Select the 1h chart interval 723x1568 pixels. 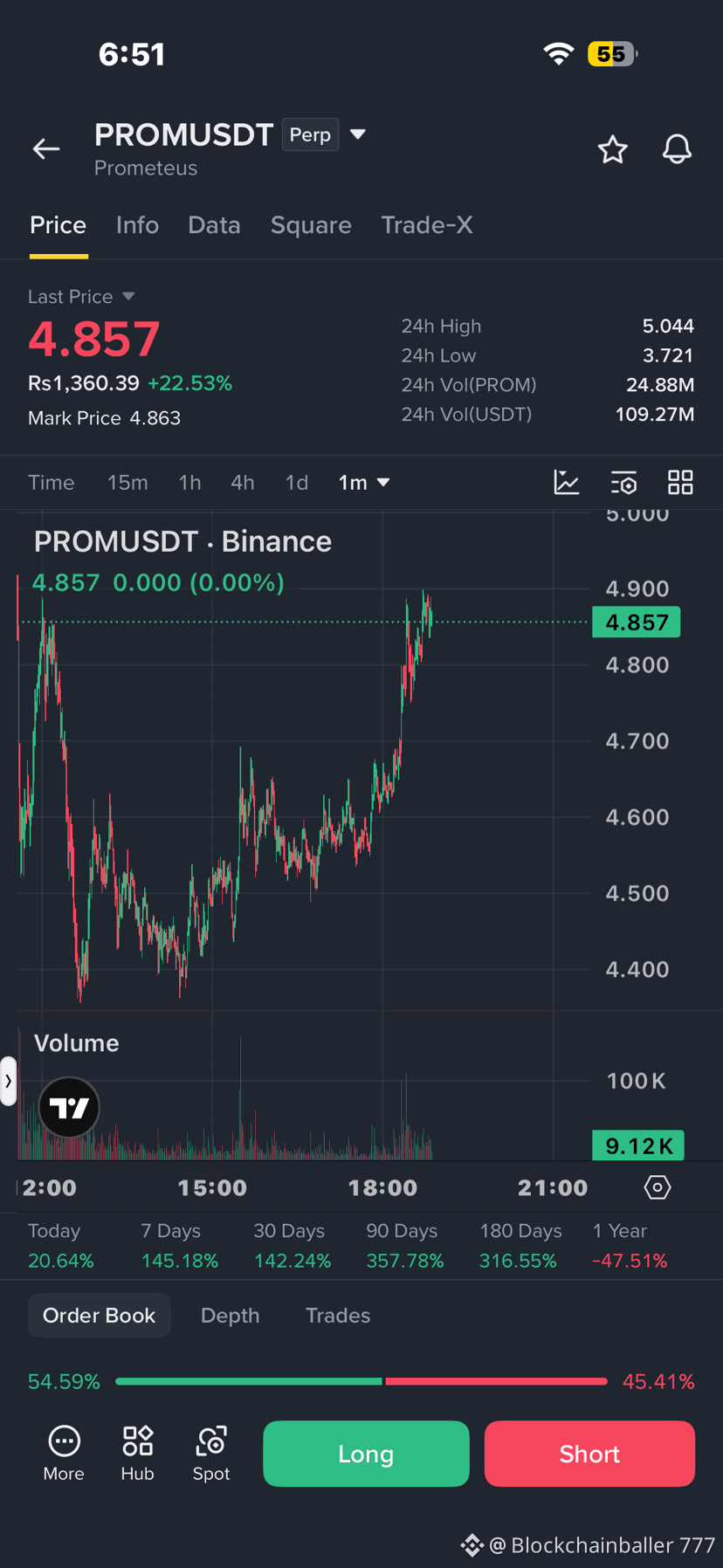coord(189,483)
